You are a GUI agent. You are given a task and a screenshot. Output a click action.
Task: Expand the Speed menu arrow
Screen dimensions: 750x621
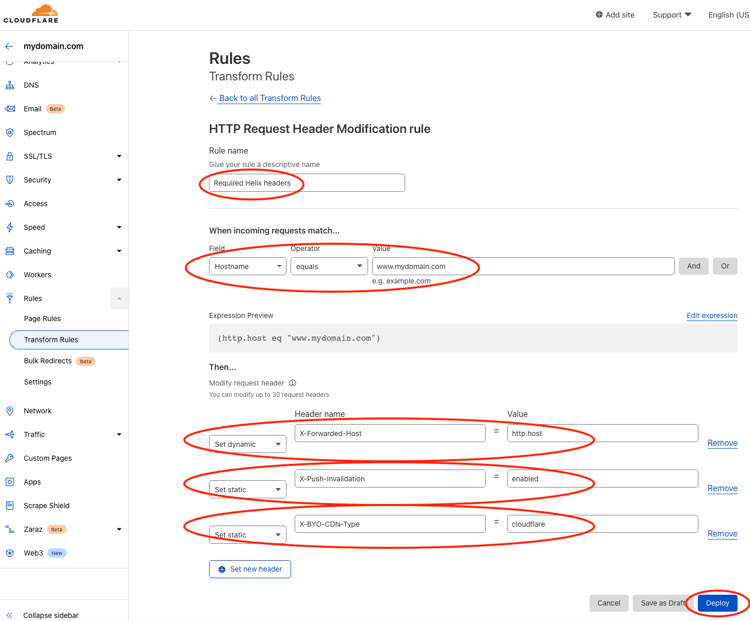119,227
